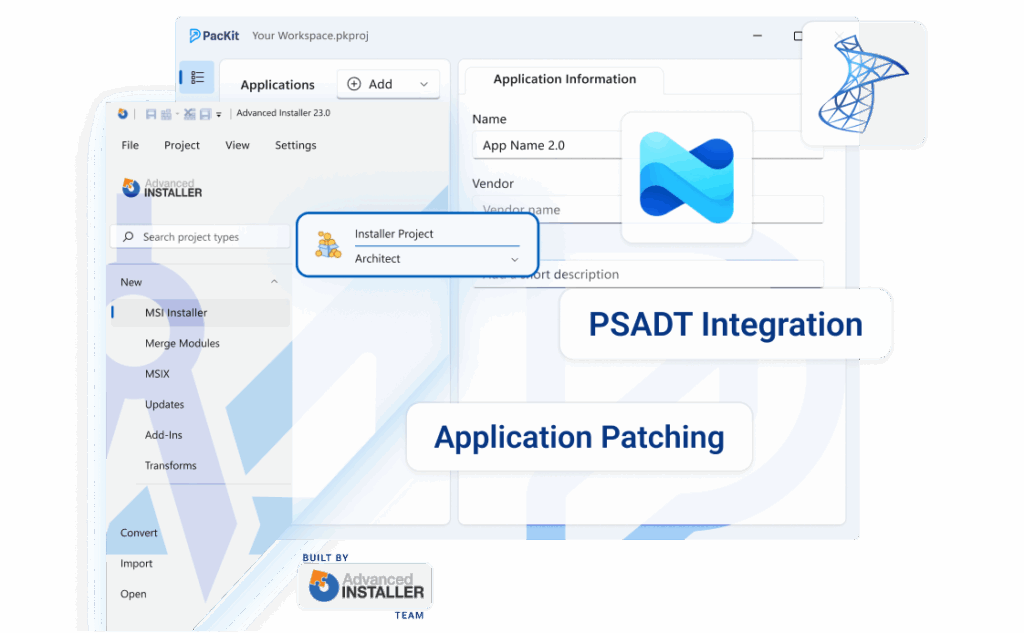Open the Convert section
The image size is (1024, 633).
(138, 532)
